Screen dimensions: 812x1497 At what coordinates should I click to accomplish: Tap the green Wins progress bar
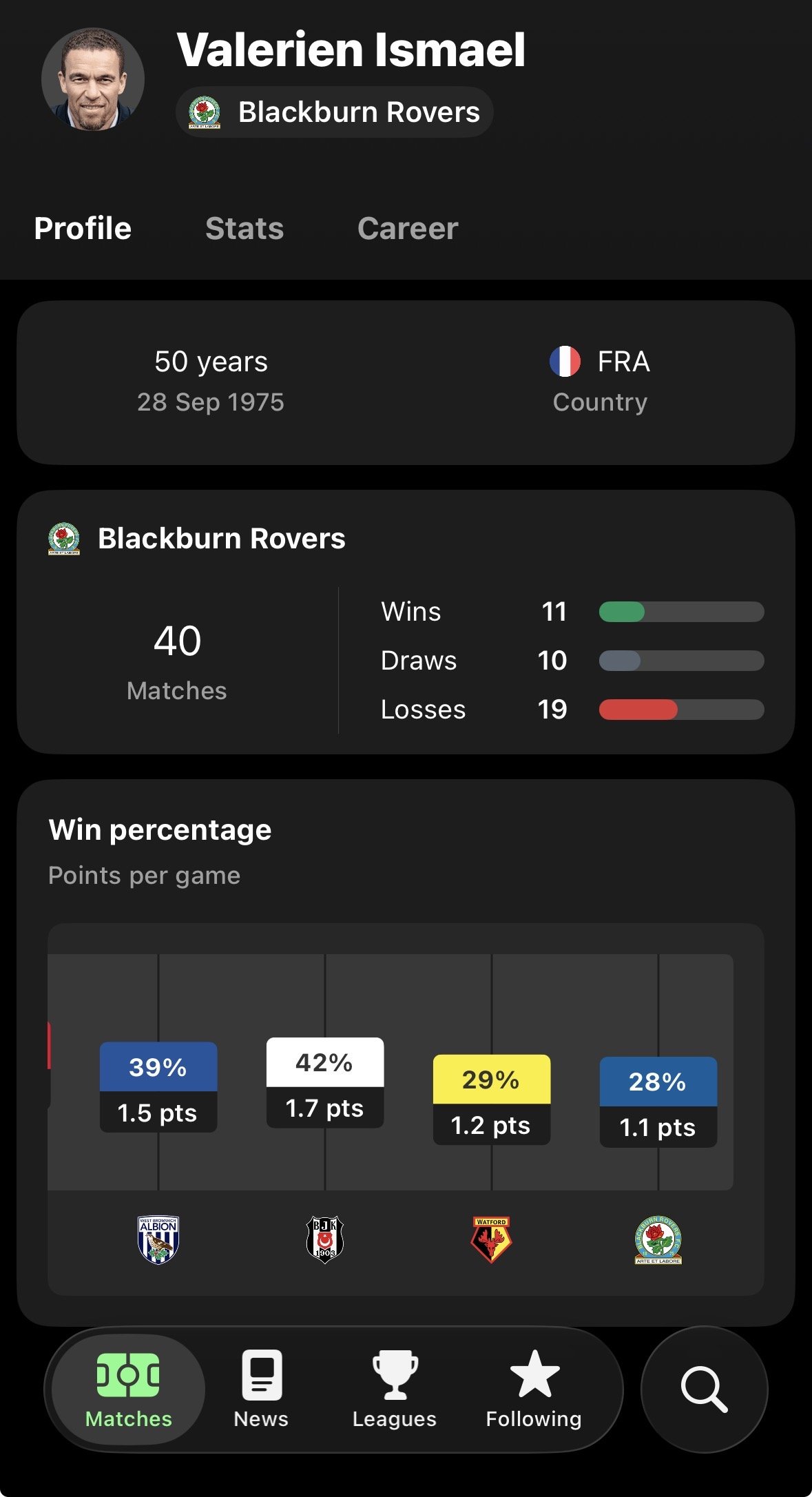(622, 612)
